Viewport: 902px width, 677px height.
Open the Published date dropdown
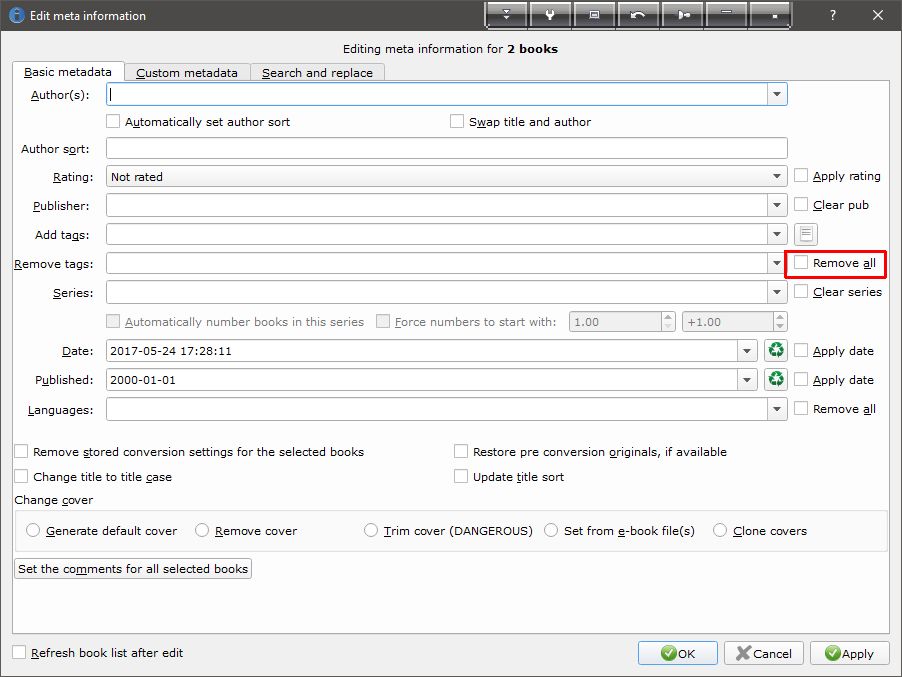click(x=747, y=380)
